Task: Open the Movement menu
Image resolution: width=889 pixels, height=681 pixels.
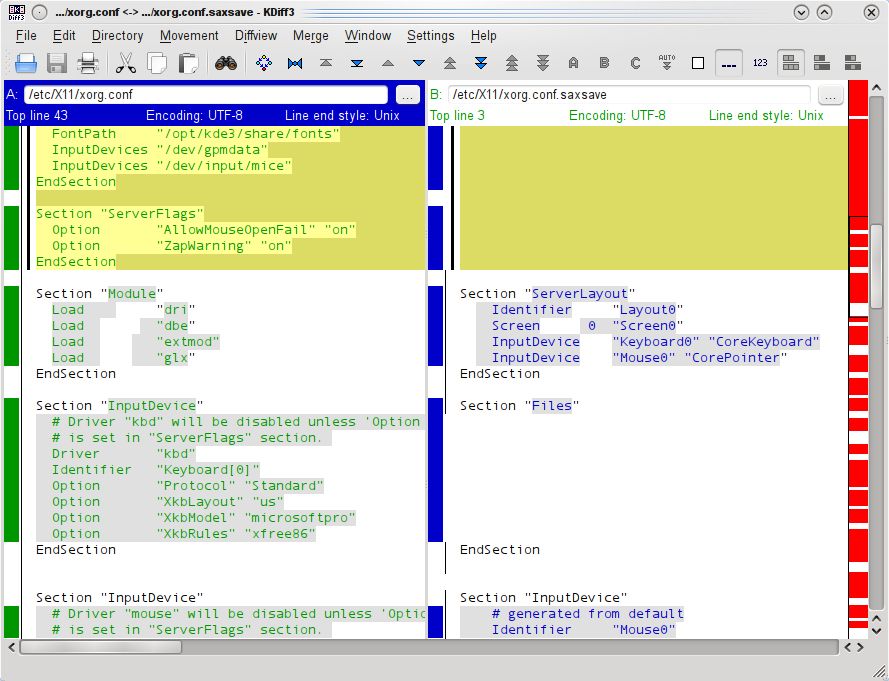Action: 189,35
